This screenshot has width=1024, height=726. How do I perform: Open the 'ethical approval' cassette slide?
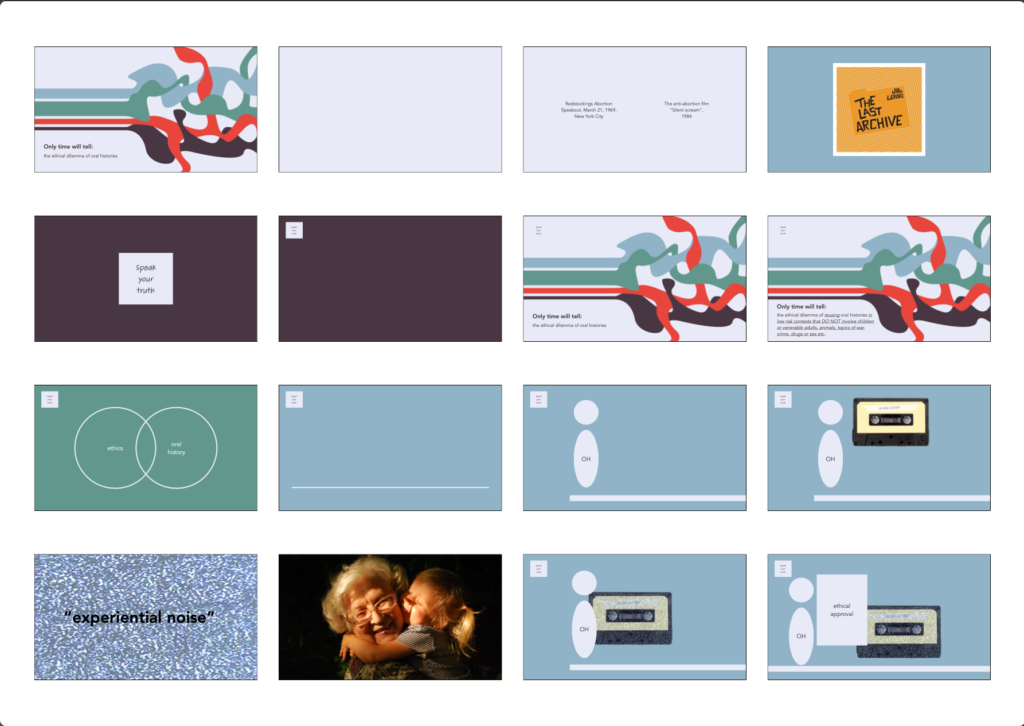(878, 617)
